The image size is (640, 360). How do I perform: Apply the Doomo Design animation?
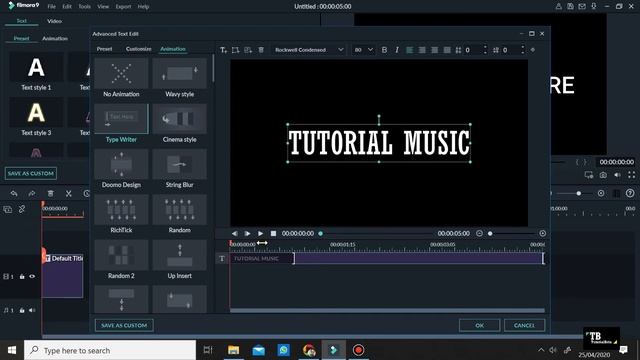click(x=121, y=169)
